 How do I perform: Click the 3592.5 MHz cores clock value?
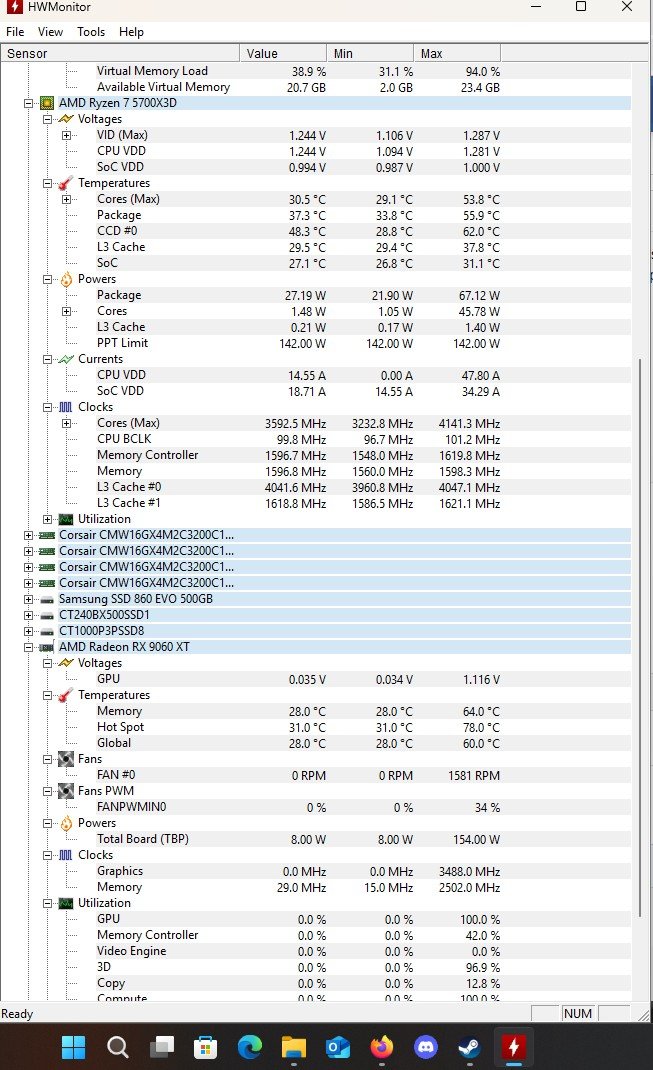(295, 424)
